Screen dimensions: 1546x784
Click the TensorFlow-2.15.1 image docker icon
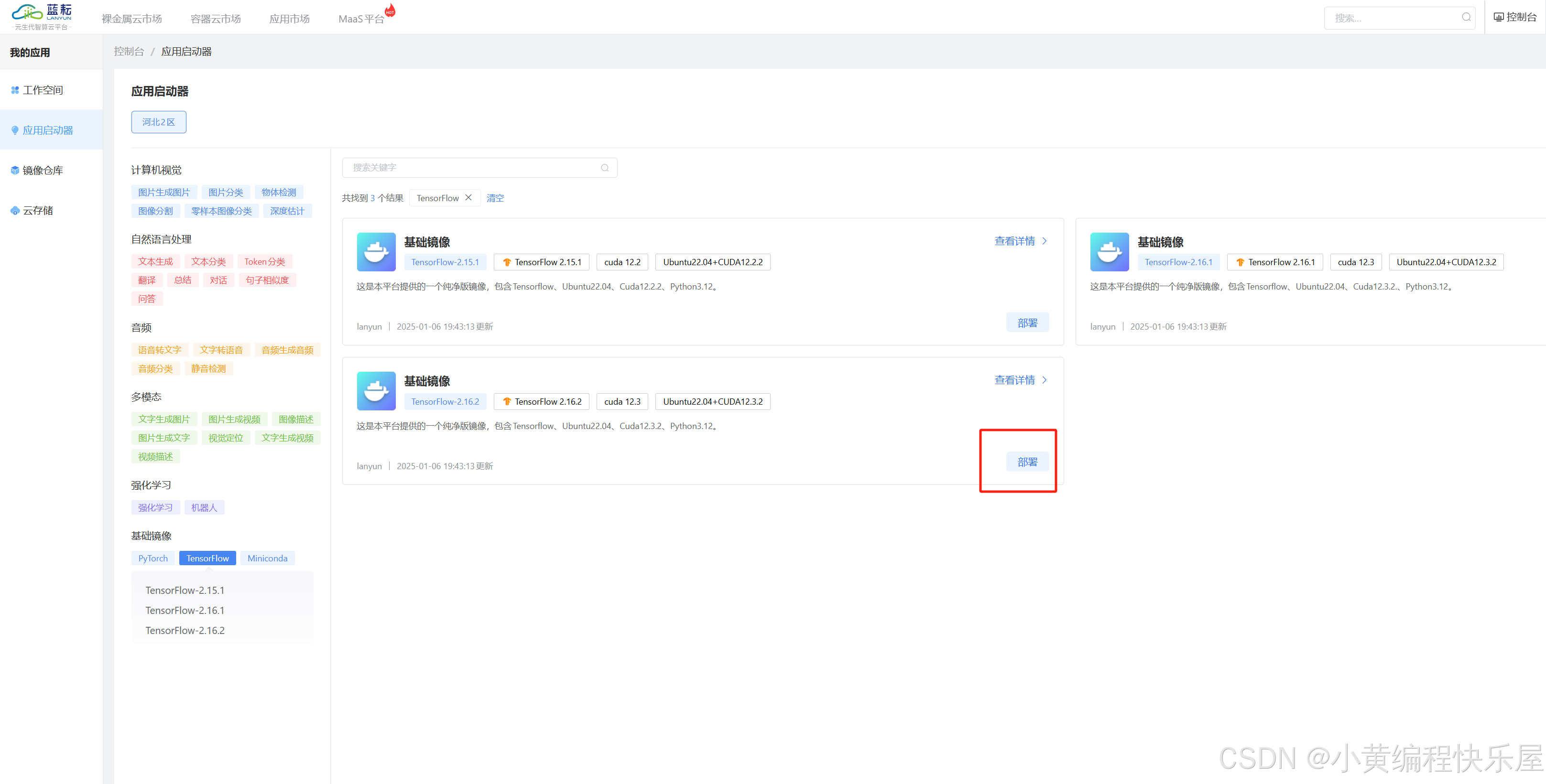pyautogui.click(x=376, y=252)
